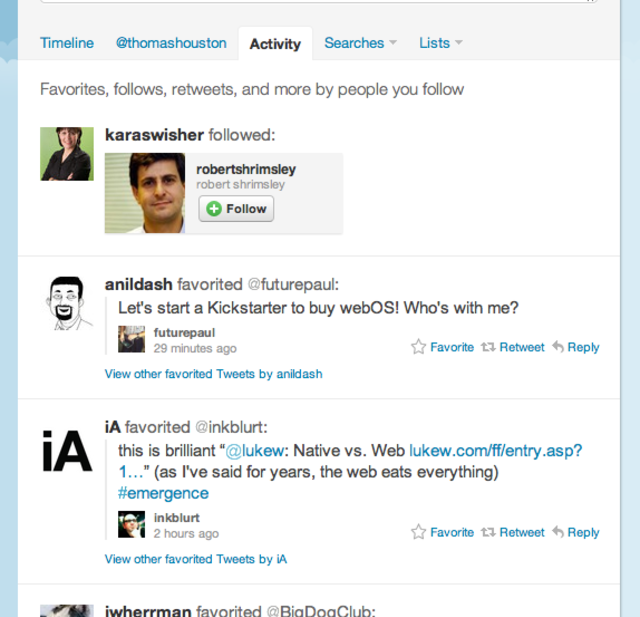Open anildash's cartoon avatar
The image size is (640, 617).
coord(67,303)
